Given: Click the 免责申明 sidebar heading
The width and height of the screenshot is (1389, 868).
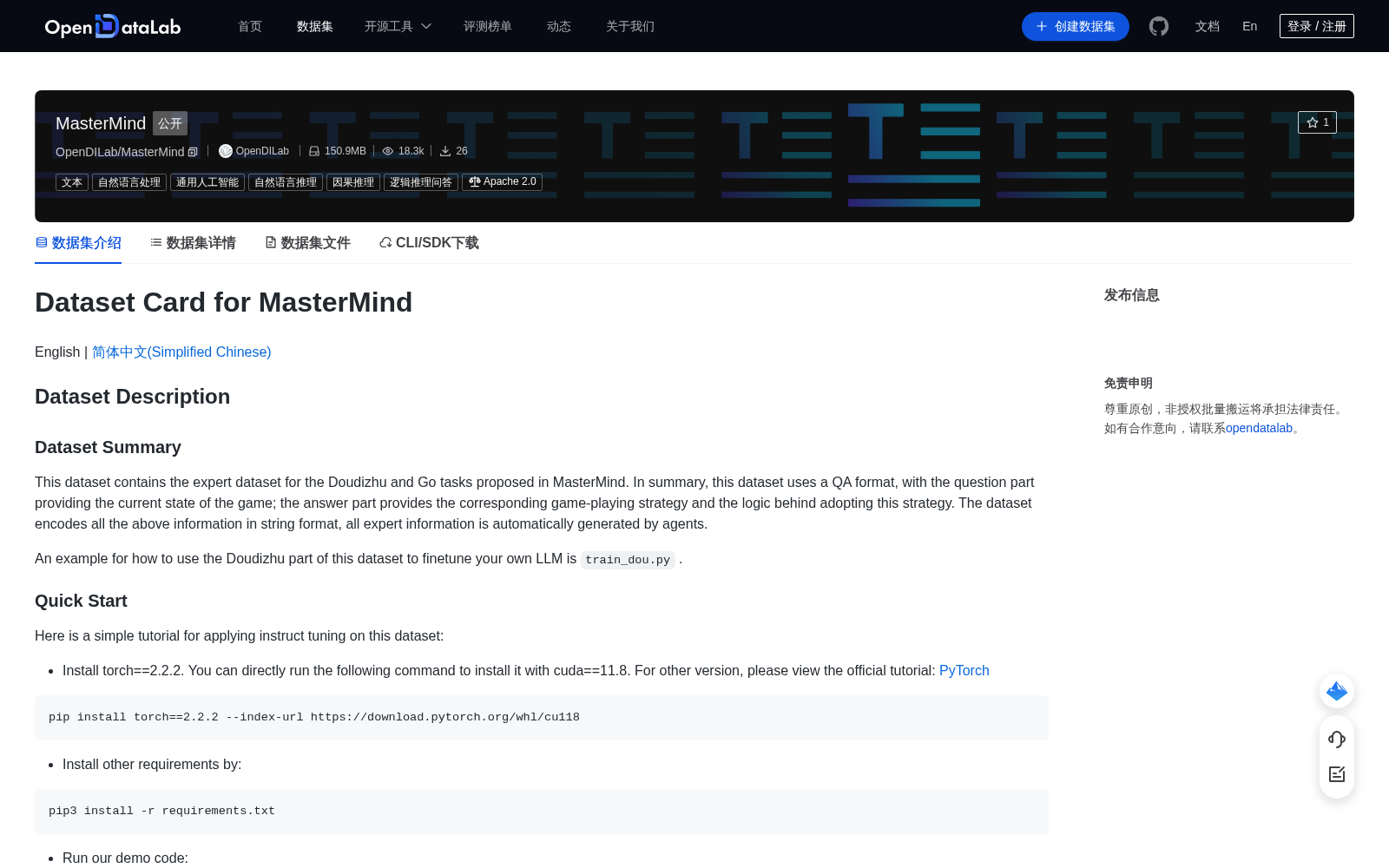Looking at the screenshot, I should coord(1129,383).
